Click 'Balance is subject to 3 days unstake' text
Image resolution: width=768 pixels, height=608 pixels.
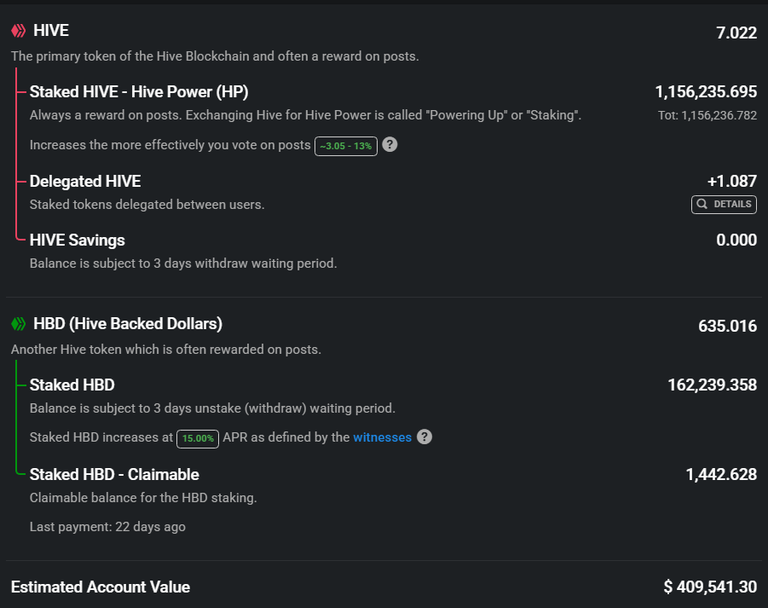[212, 408]
